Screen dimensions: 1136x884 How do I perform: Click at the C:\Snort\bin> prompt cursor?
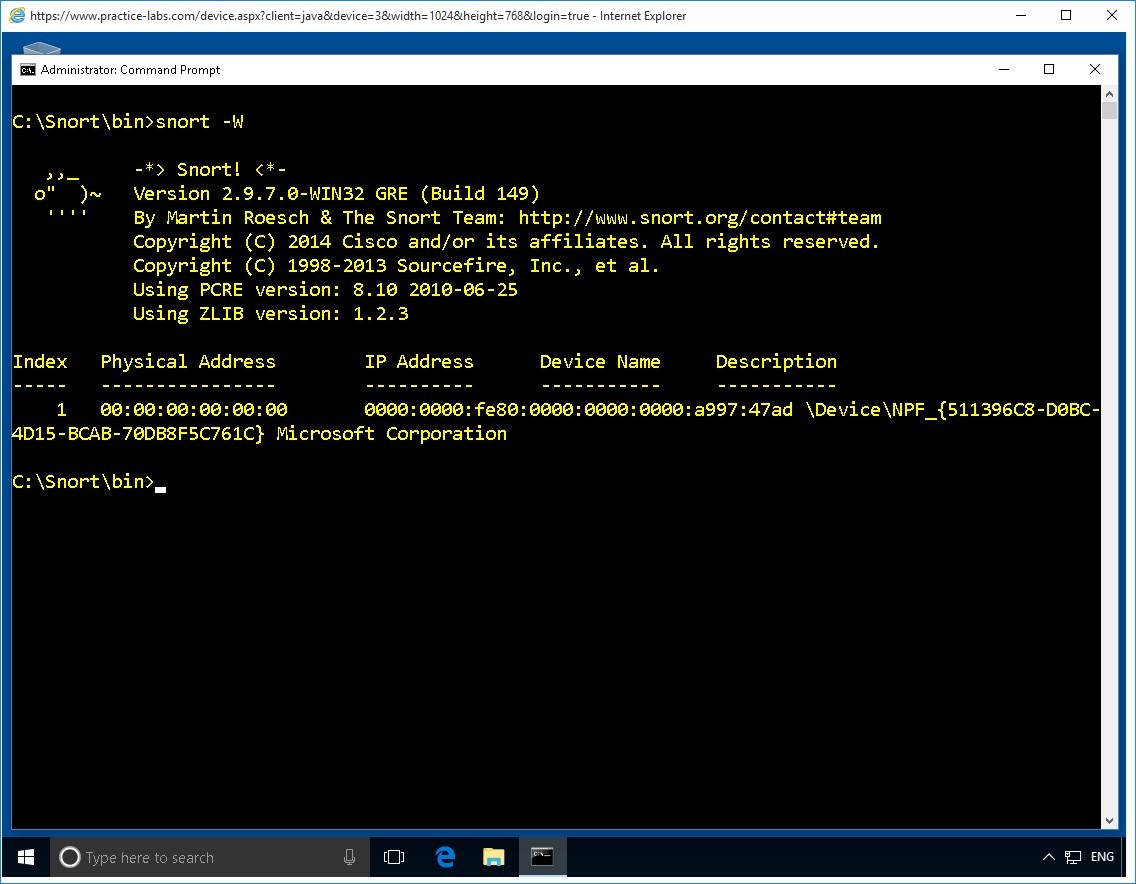tap(160, 483)
